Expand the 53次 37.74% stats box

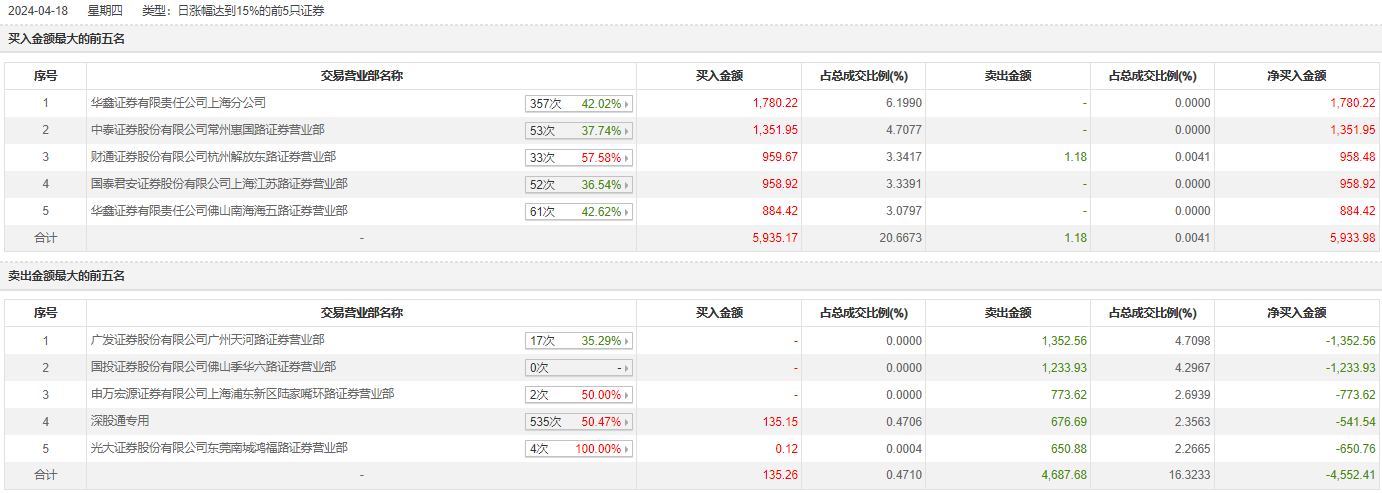click(x=579, y=131)
